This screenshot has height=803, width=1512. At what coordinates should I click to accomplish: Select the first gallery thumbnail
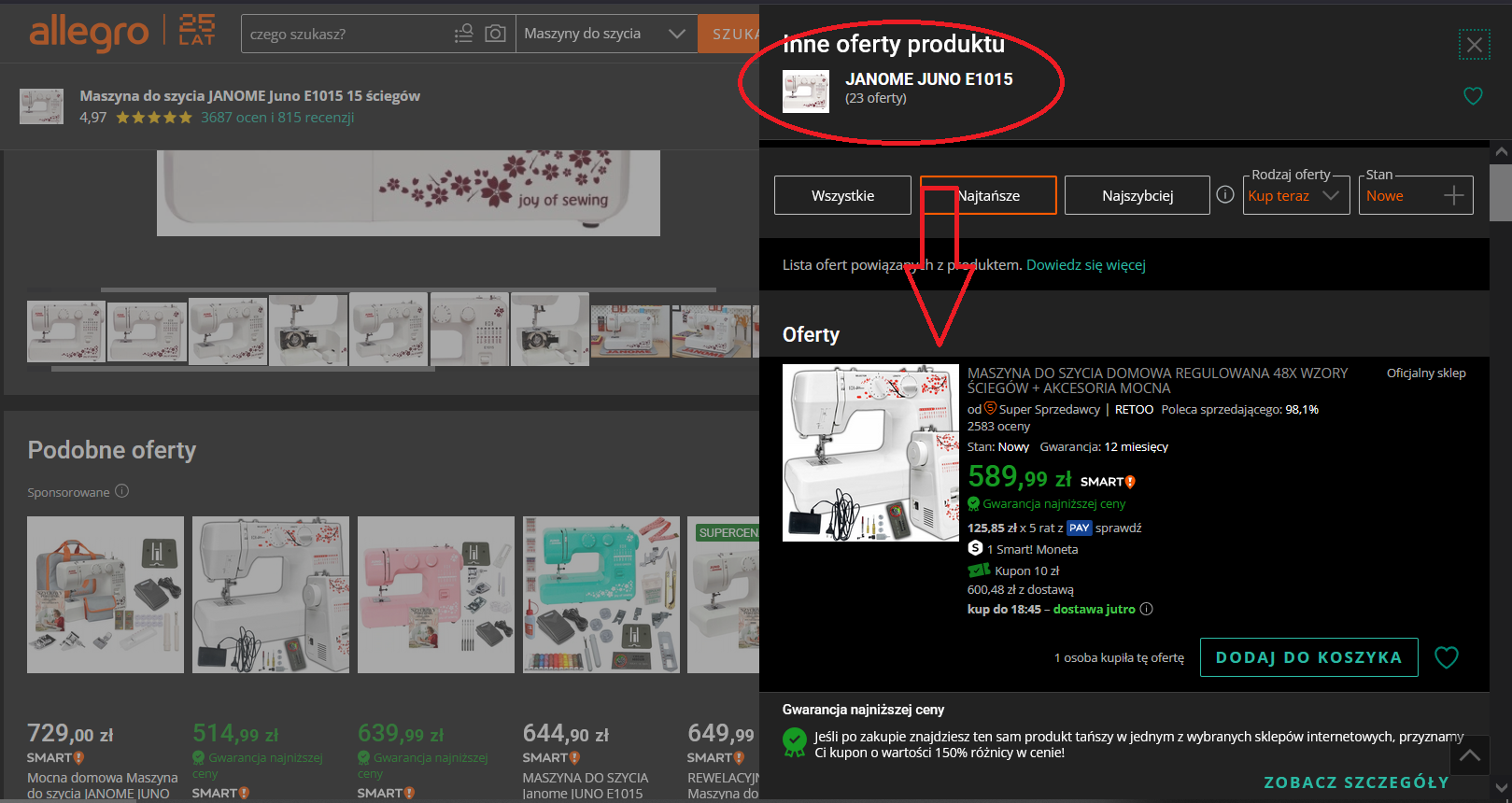click(x=66, y=331)
